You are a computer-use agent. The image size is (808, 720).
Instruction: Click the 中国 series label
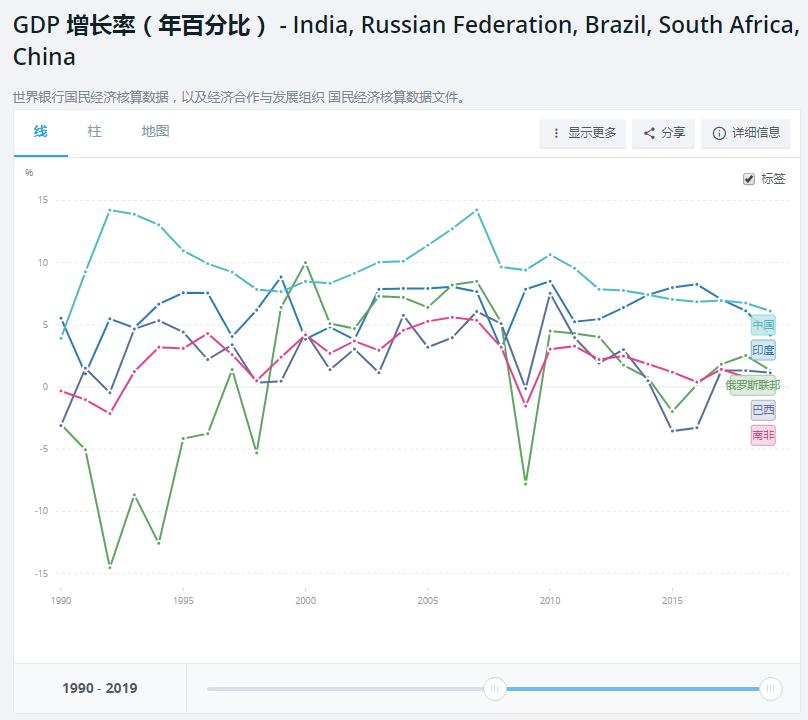click(x=763, y=325)
